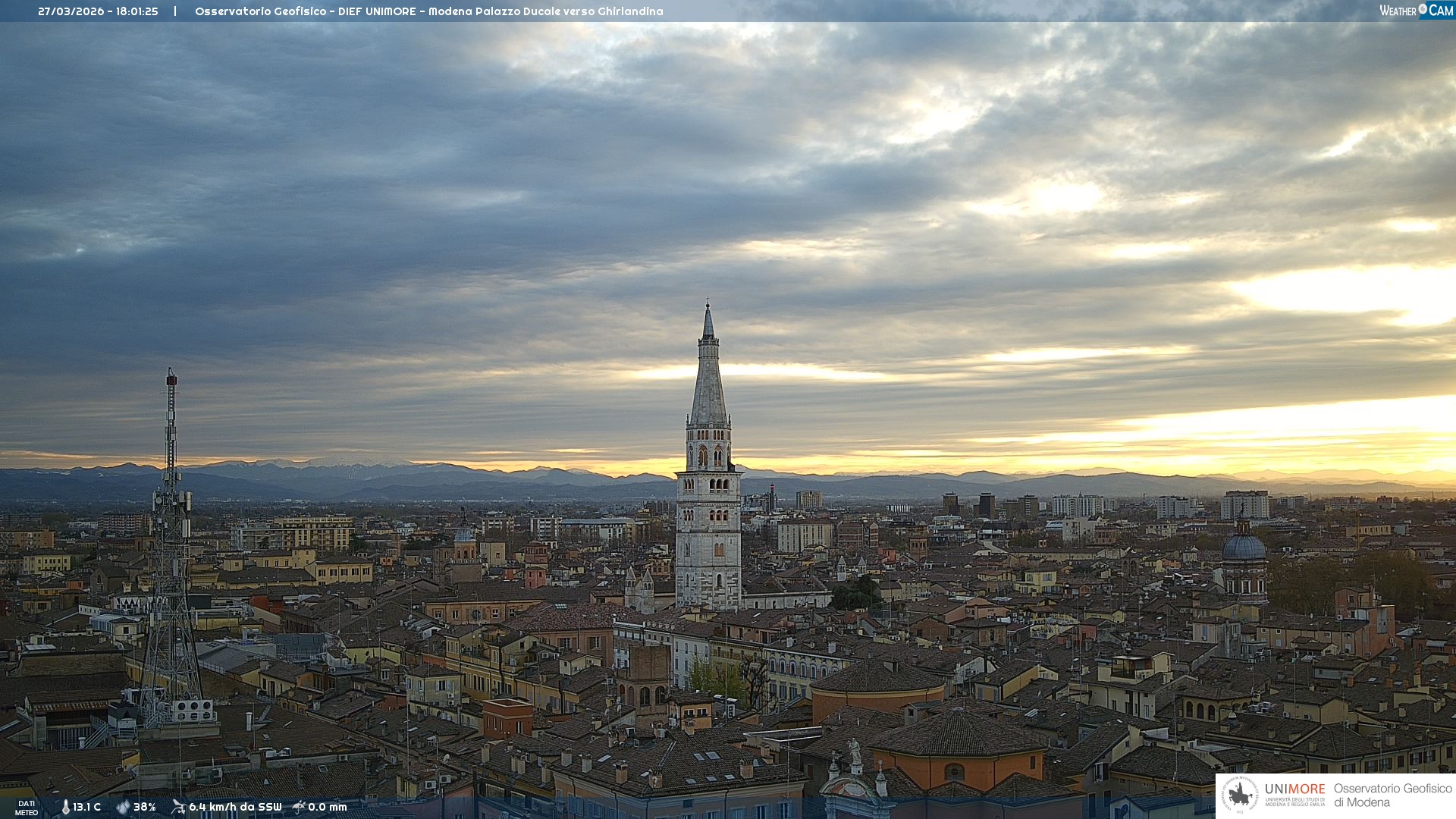
Task: Open the DATI METEO label
Action: tap(27, 808)
